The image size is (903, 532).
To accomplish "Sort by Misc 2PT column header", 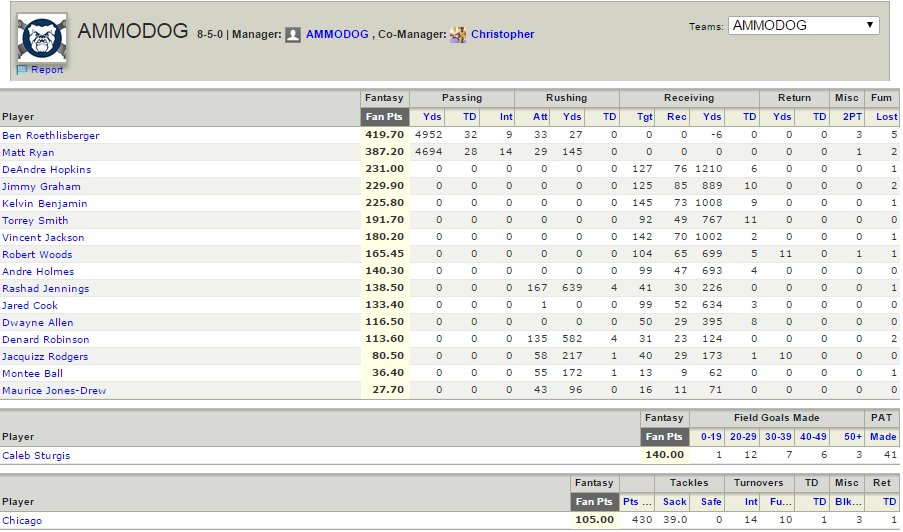I will [853, 117].
